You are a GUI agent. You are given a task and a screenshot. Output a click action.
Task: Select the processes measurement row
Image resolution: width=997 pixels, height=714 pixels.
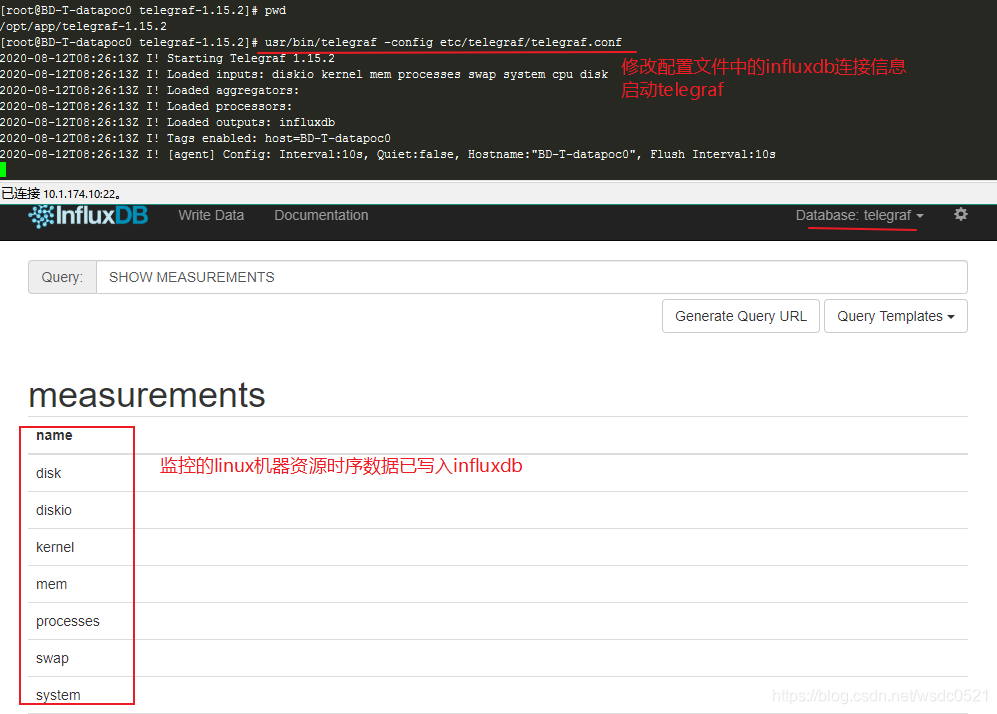[498, 621]
